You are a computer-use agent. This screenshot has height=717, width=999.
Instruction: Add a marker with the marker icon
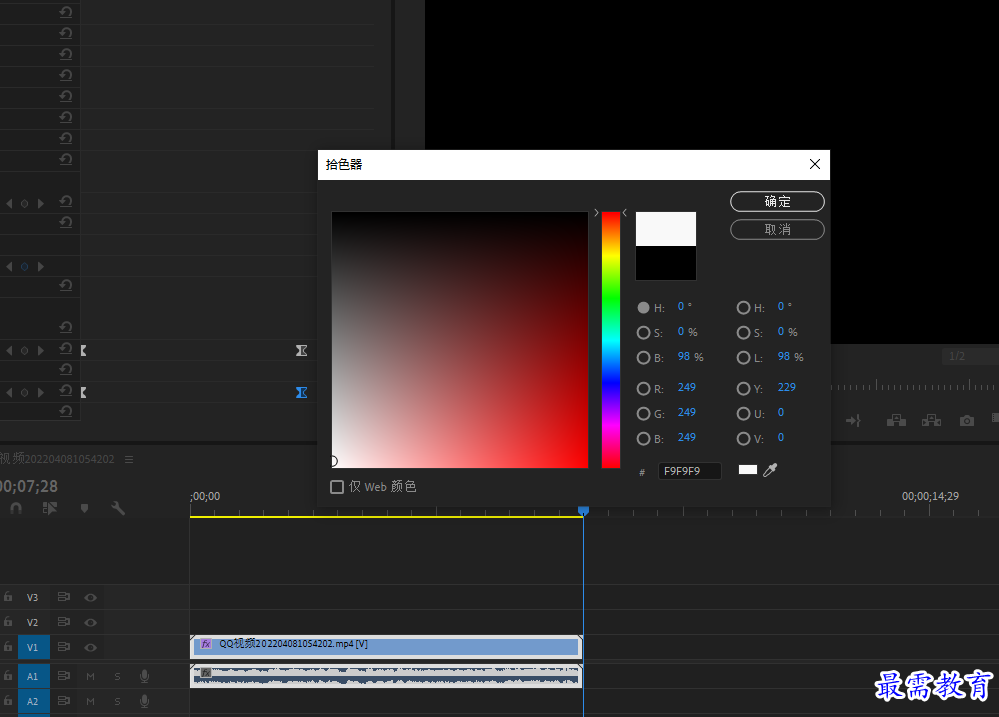tap(84, 508)
